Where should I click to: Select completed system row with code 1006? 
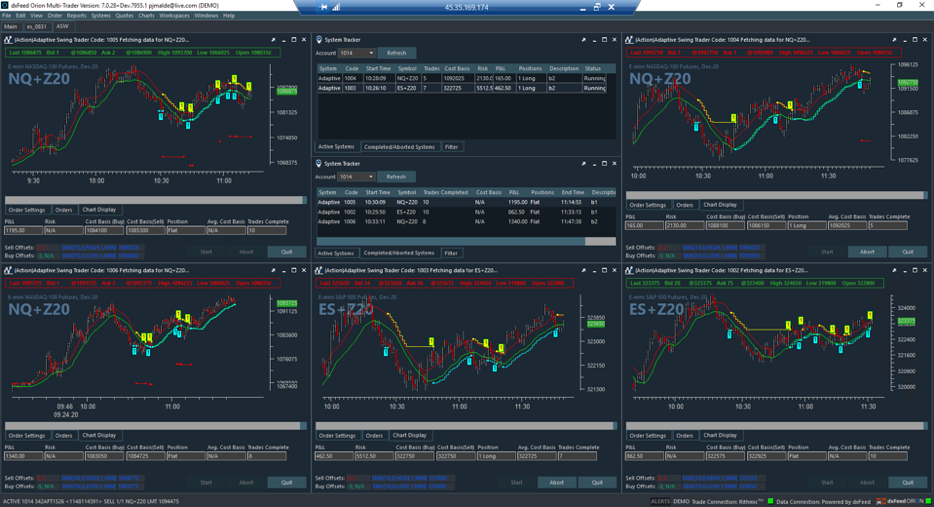coord(466,222)
